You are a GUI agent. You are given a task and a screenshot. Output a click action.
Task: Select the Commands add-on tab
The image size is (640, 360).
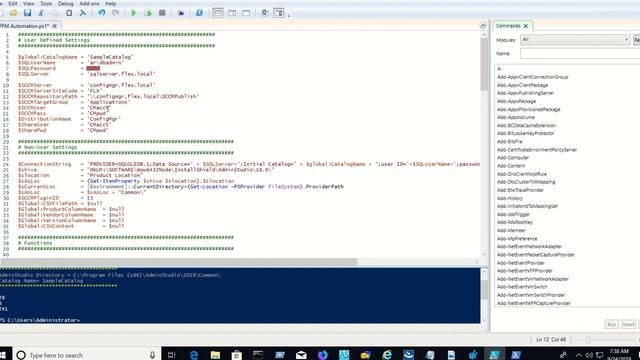508,26
